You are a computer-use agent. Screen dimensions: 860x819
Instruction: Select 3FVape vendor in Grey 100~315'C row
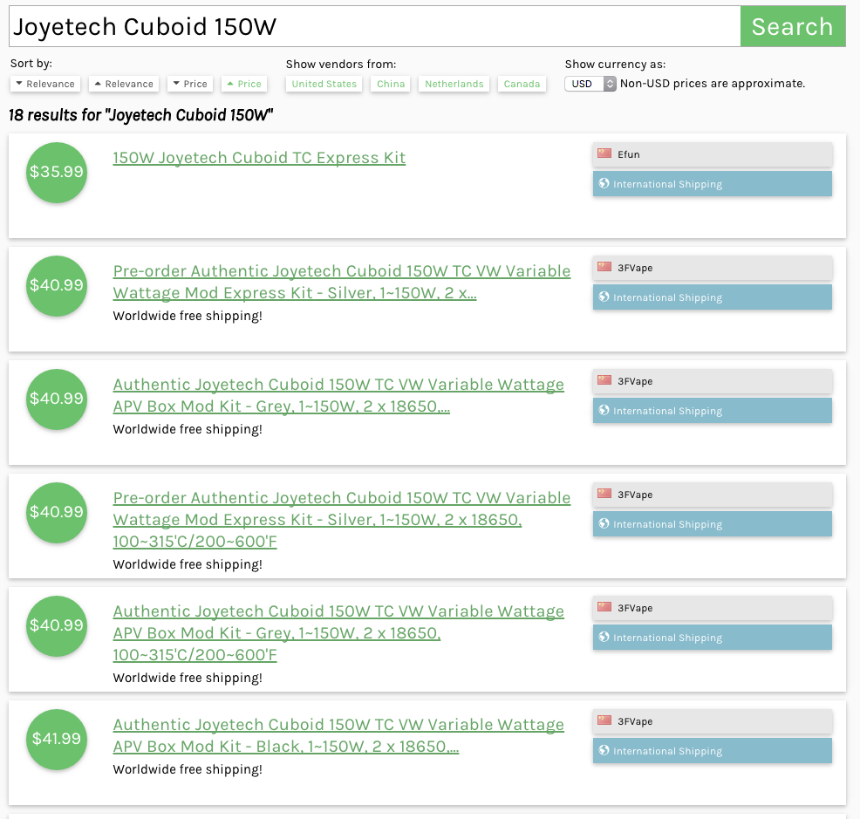tap(635, 608)
